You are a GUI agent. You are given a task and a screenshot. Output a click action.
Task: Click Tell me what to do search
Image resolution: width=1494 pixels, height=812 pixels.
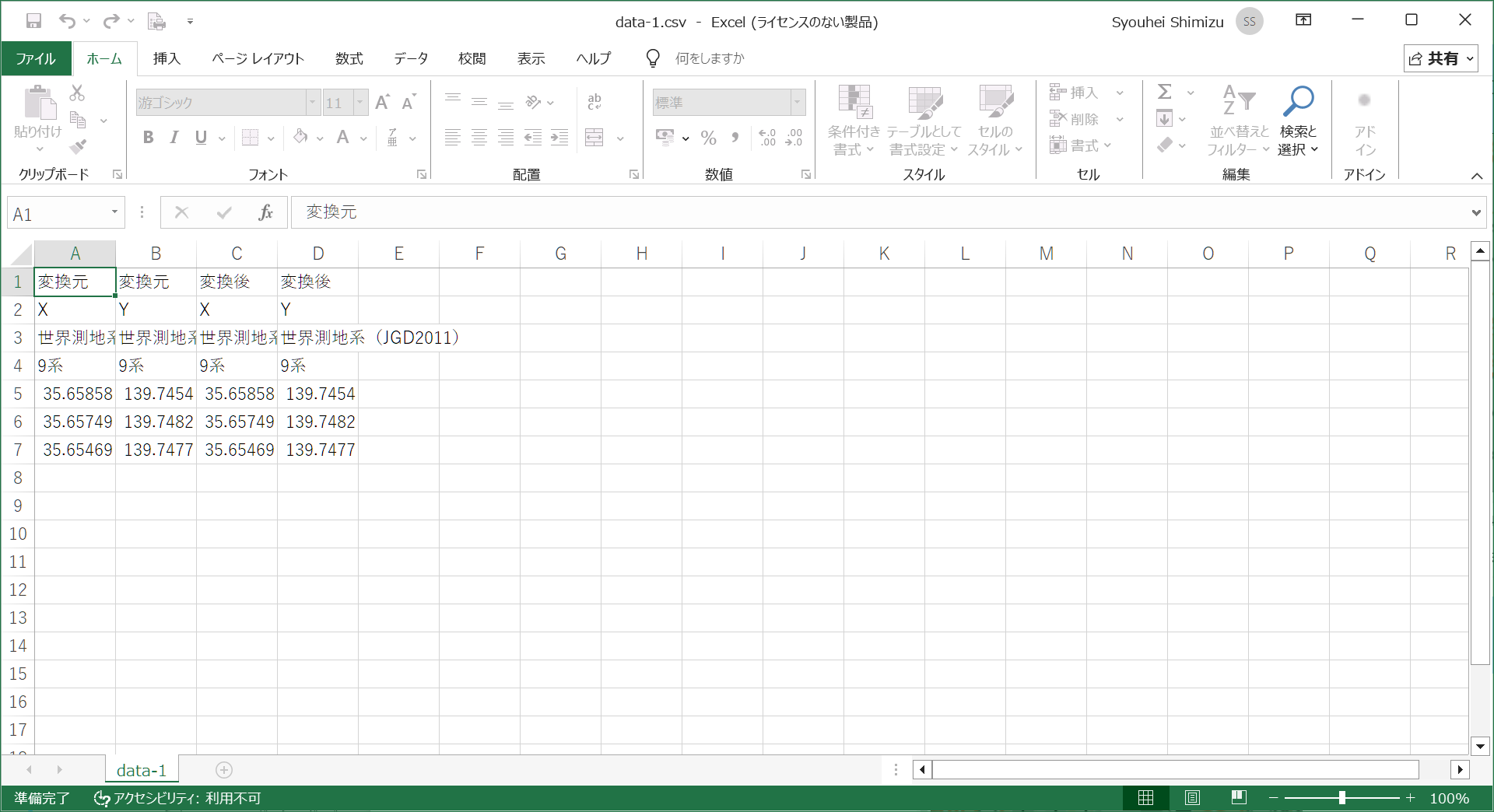coord(709,58)
